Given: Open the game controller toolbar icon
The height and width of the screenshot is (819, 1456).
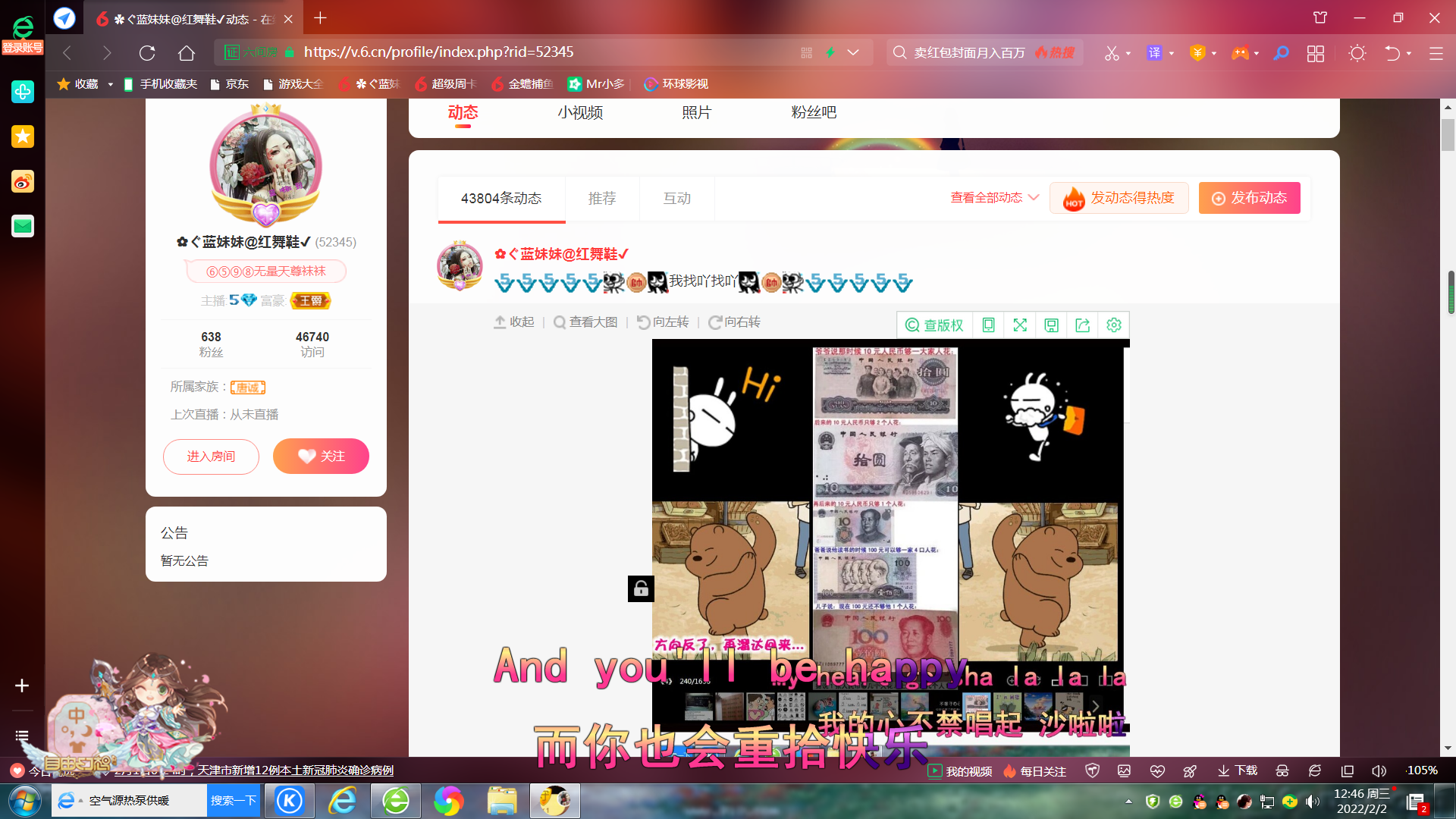Looking at the screenshot, I should point(1240,53).
